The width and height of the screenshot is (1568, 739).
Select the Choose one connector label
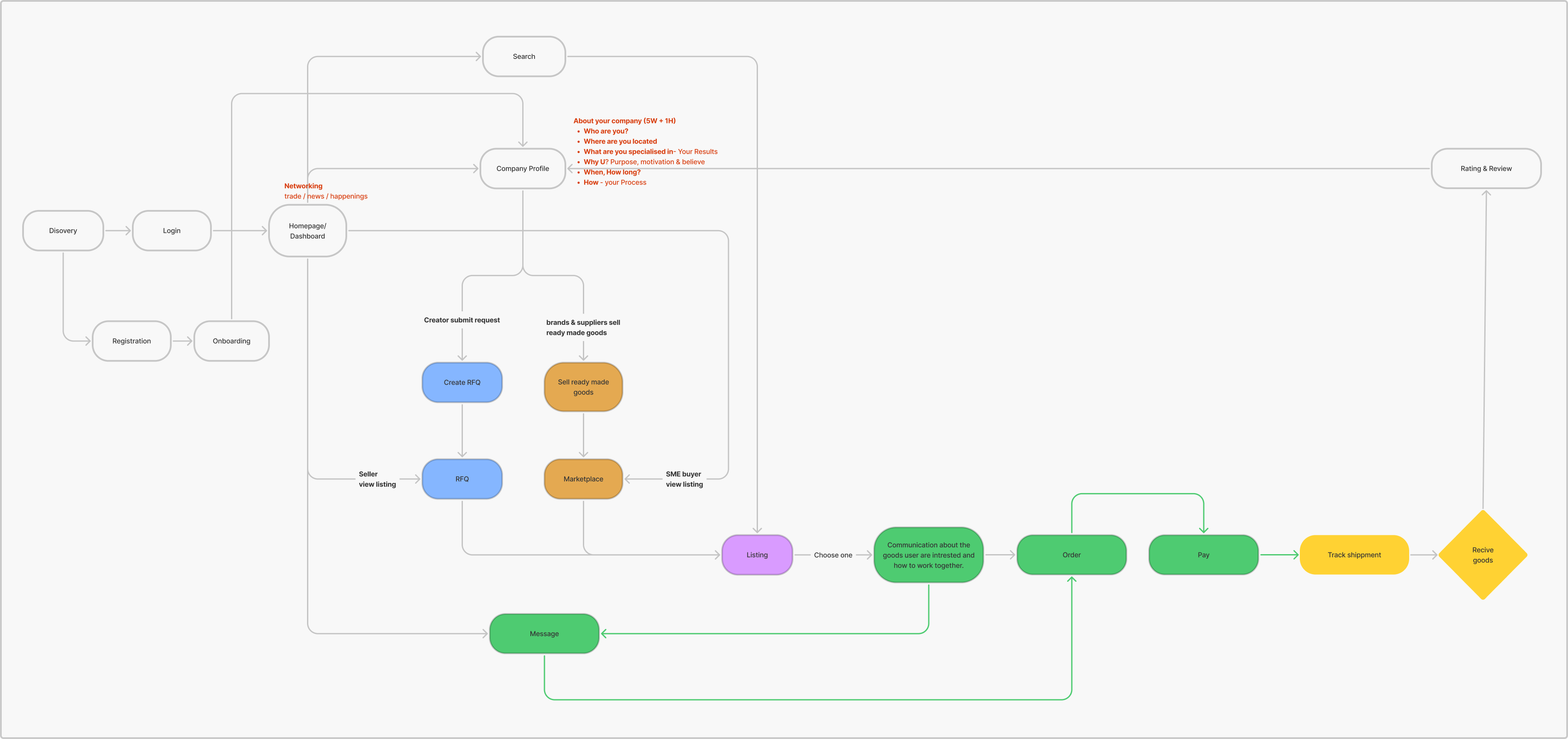click(833, 555)
